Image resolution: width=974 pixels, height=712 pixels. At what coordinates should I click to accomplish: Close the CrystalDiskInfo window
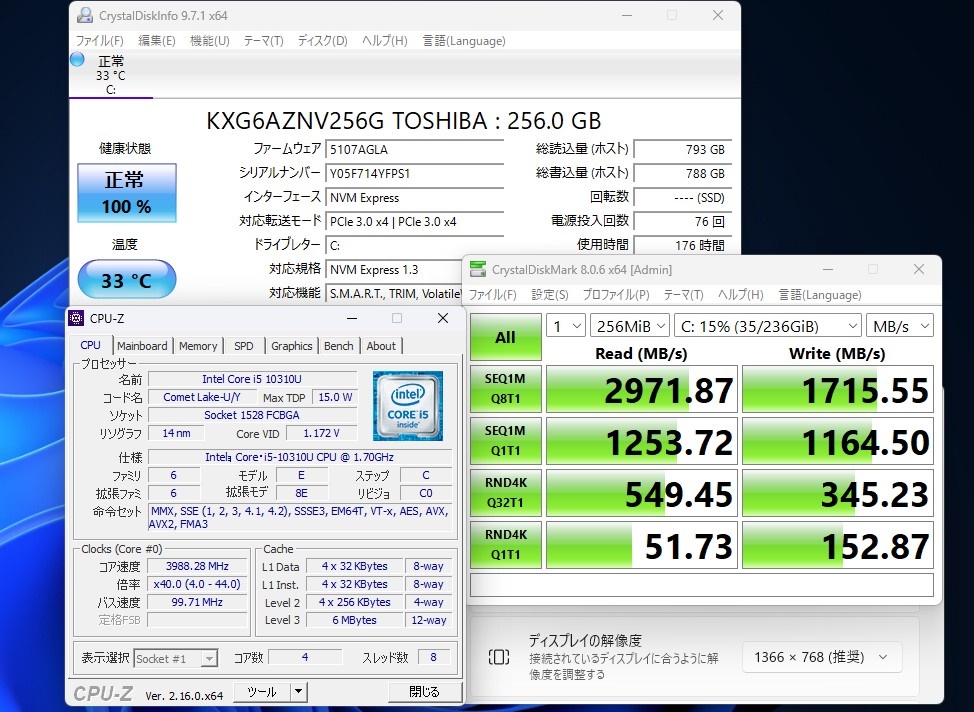point(717,15)
